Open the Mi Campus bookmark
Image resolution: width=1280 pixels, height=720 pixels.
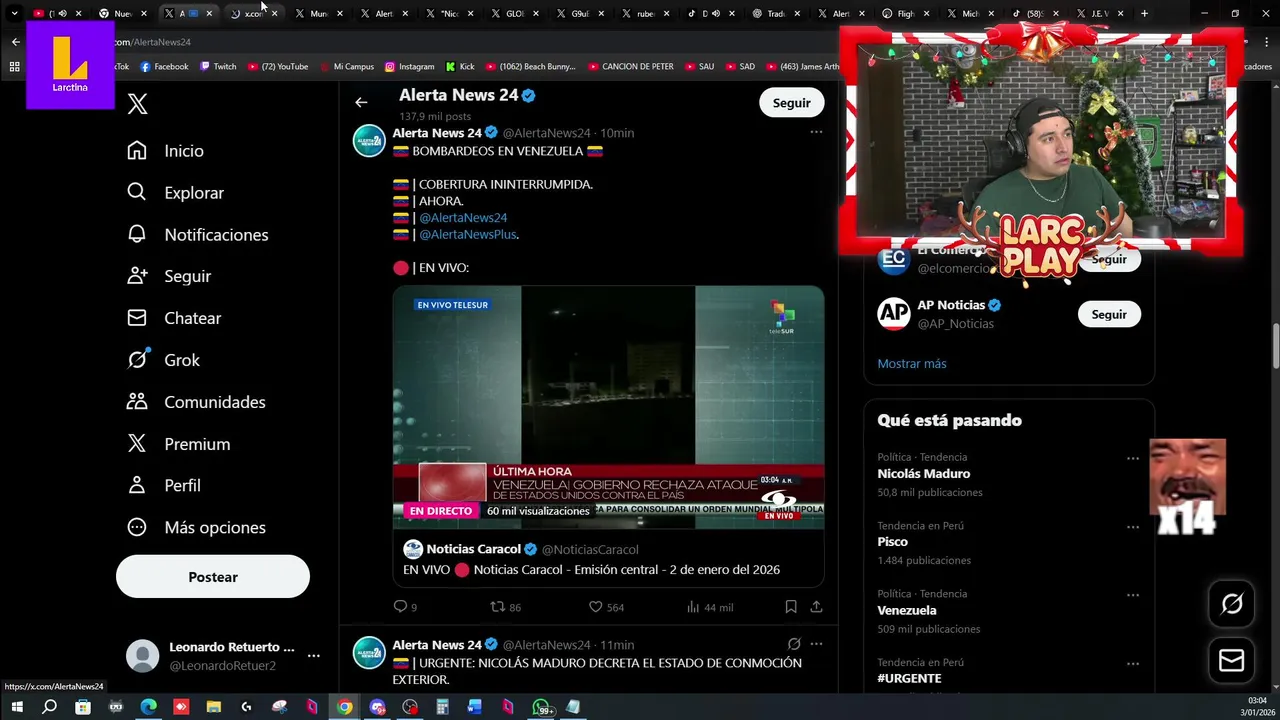point(347,67)
